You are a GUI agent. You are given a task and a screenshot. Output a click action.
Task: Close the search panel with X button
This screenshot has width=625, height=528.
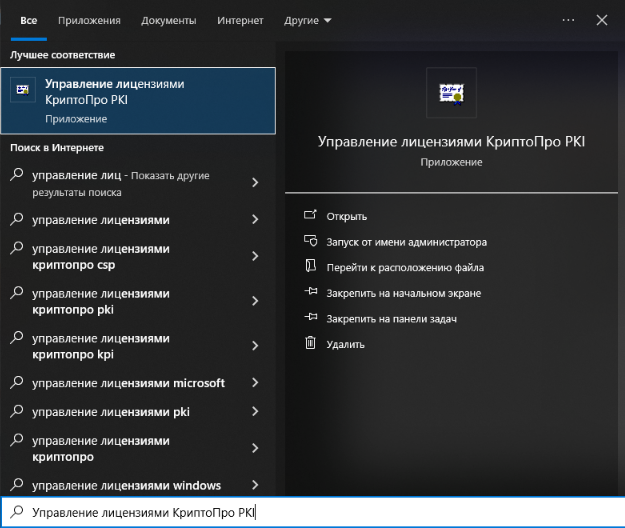click(602, 20)
